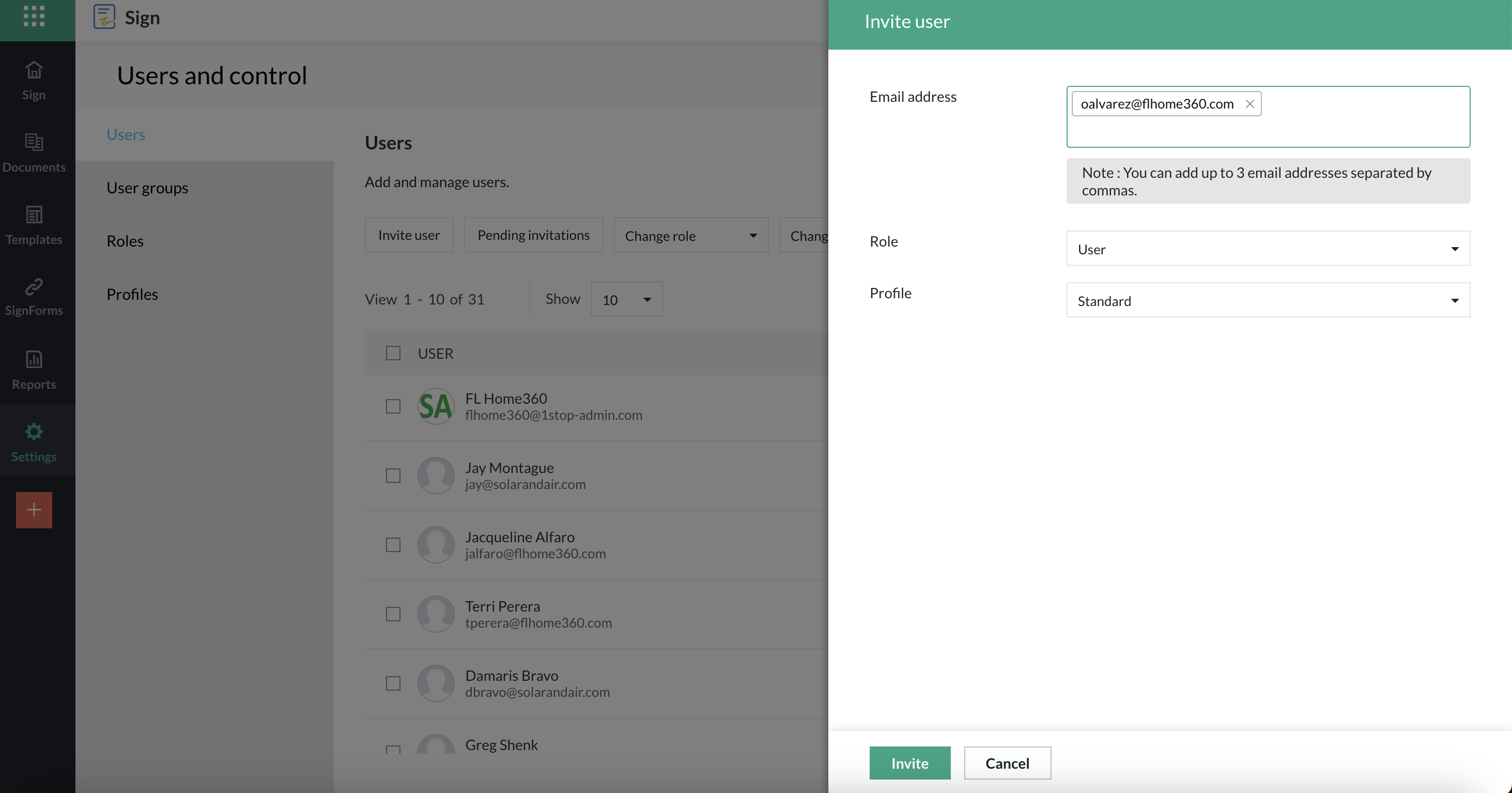This screenshot has width=1512, height=793.
Task: Expand the Role dropdown
Action: click(x=1267, y=249)
